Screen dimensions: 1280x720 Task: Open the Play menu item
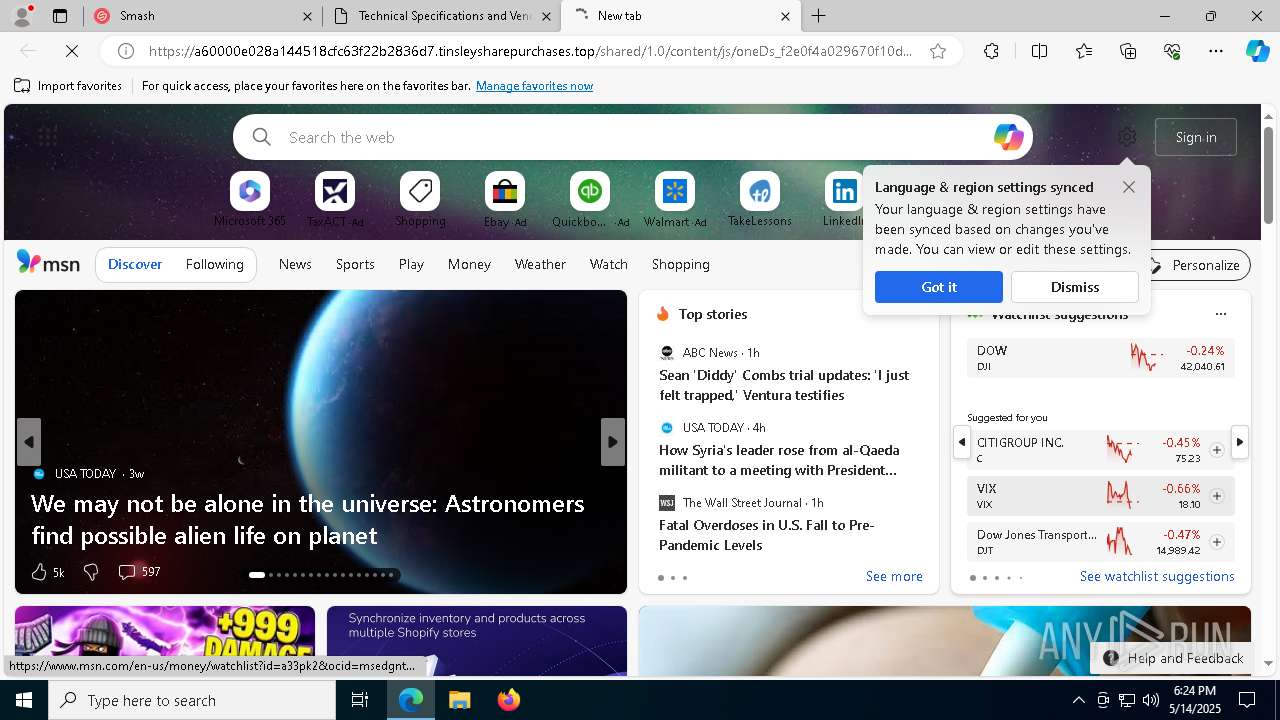tap(411, 264)
